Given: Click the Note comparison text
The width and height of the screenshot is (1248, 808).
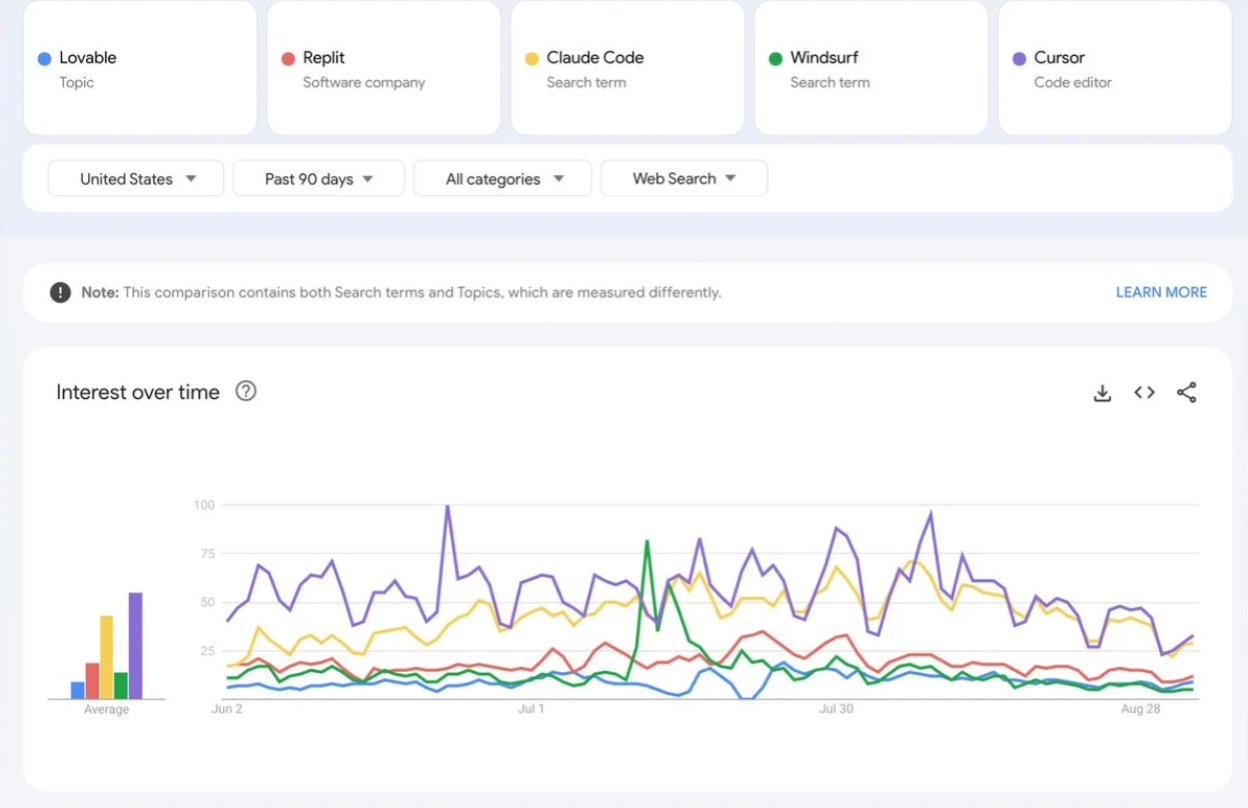Looking at the screenshot, I should pos(401,292).
